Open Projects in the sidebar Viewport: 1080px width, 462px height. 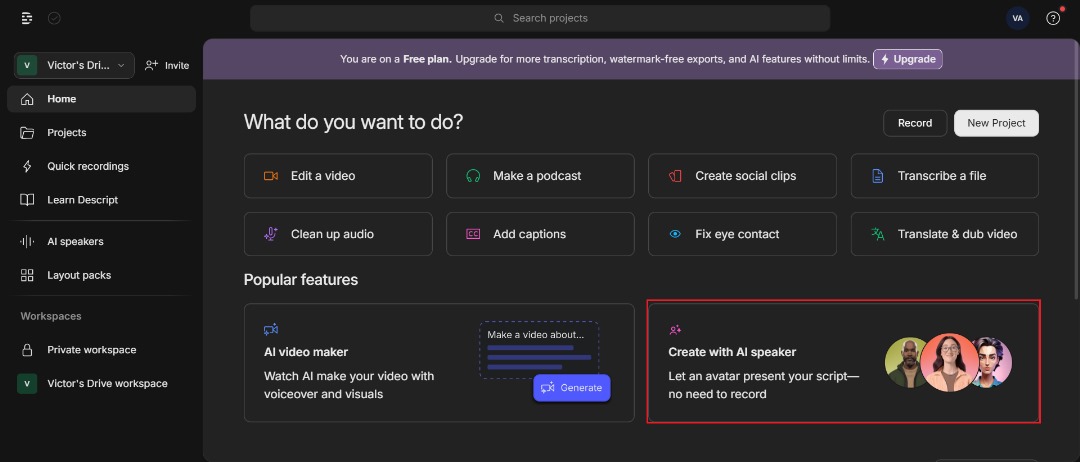(101, 133)
